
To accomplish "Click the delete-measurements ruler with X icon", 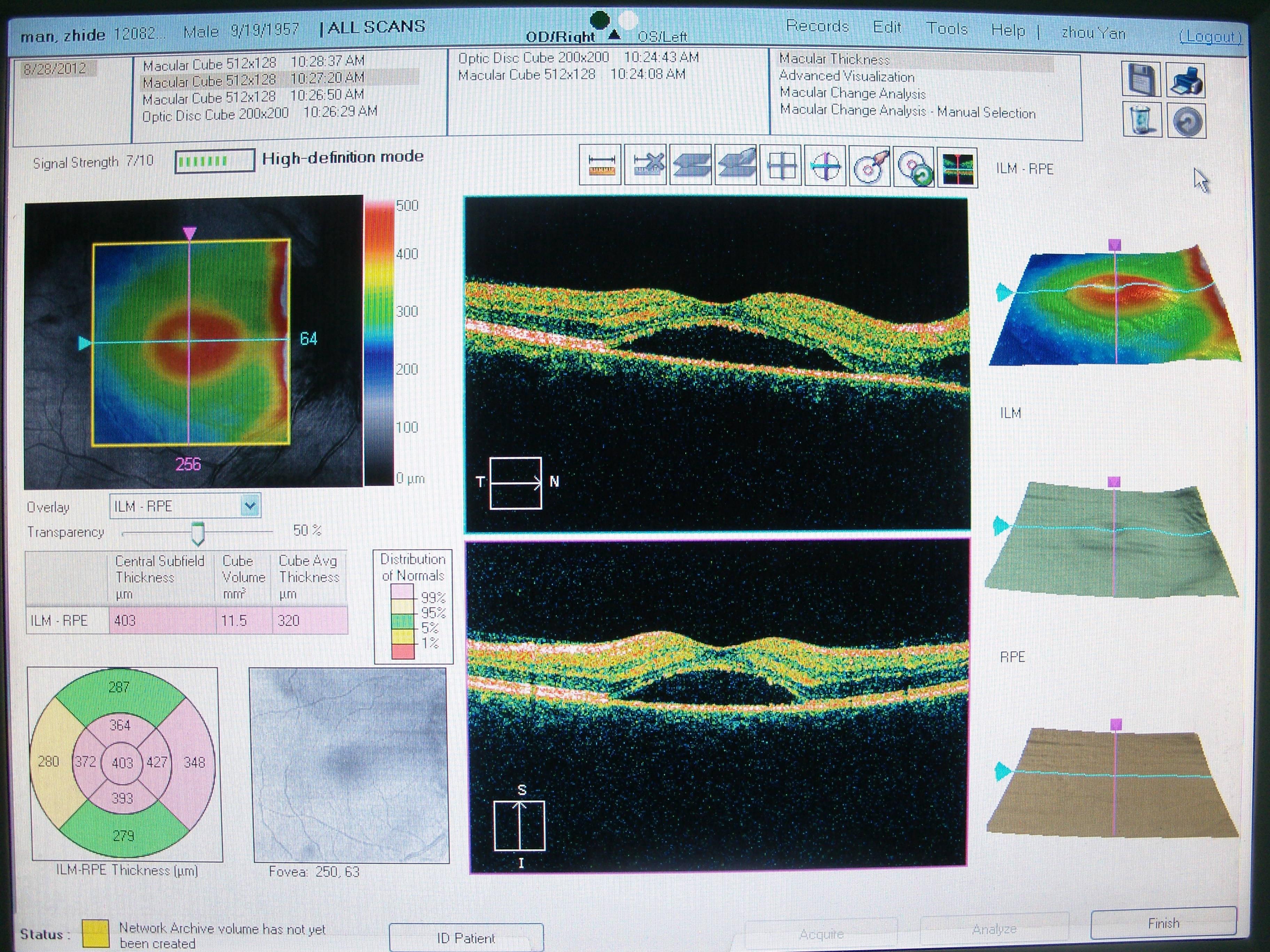I will click(645, 165).
